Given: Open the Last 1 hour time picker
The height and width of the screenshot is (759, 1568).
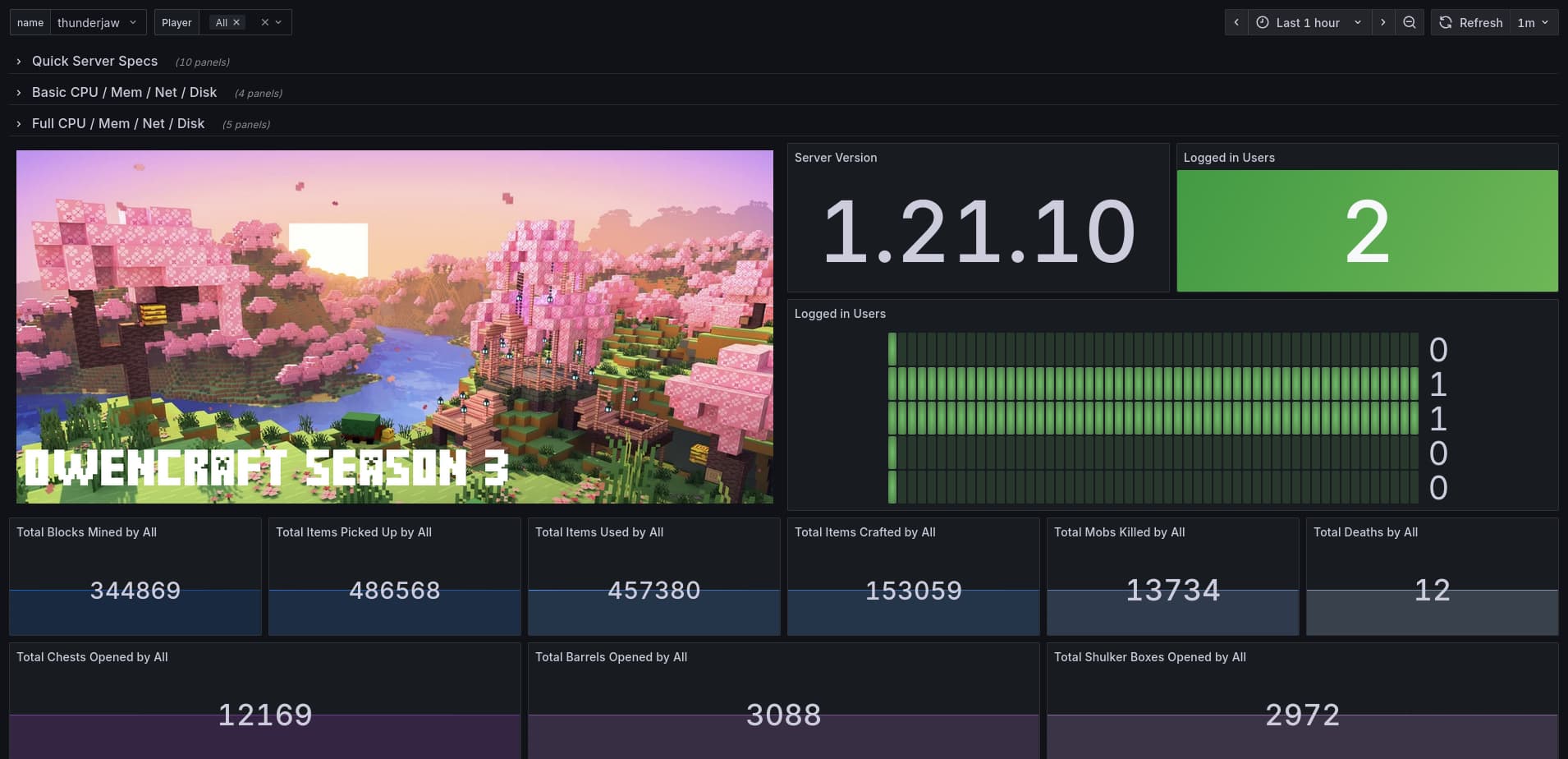Looking at the screenshot, I should (1309, 22).
